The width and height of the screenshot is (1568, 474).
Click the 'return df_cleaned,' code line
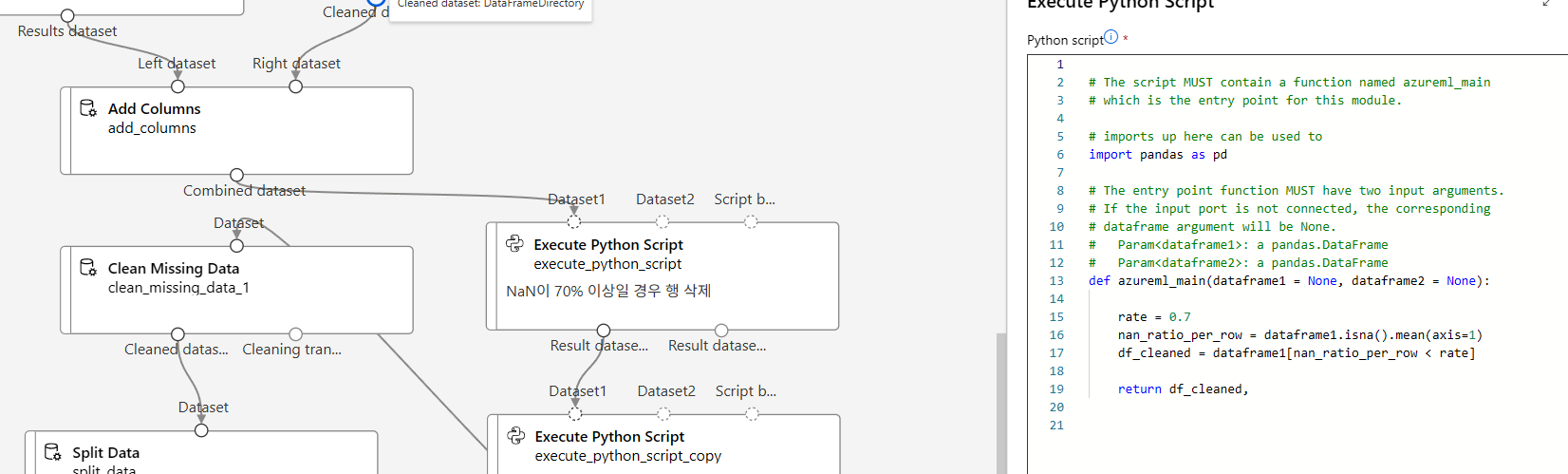point(1183,389)
